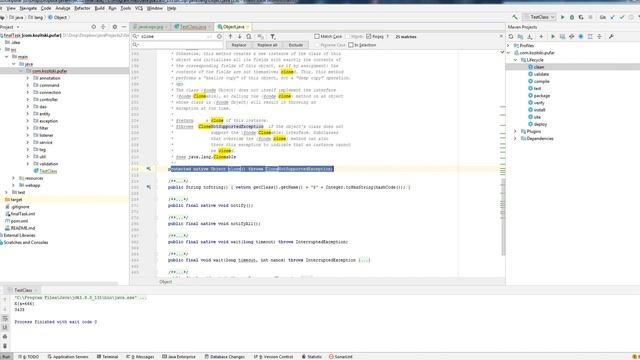The width and height of the screenshot is (640, 360).
Task: Click override gutter icon beside toString method
Action: tap(149, 187)
